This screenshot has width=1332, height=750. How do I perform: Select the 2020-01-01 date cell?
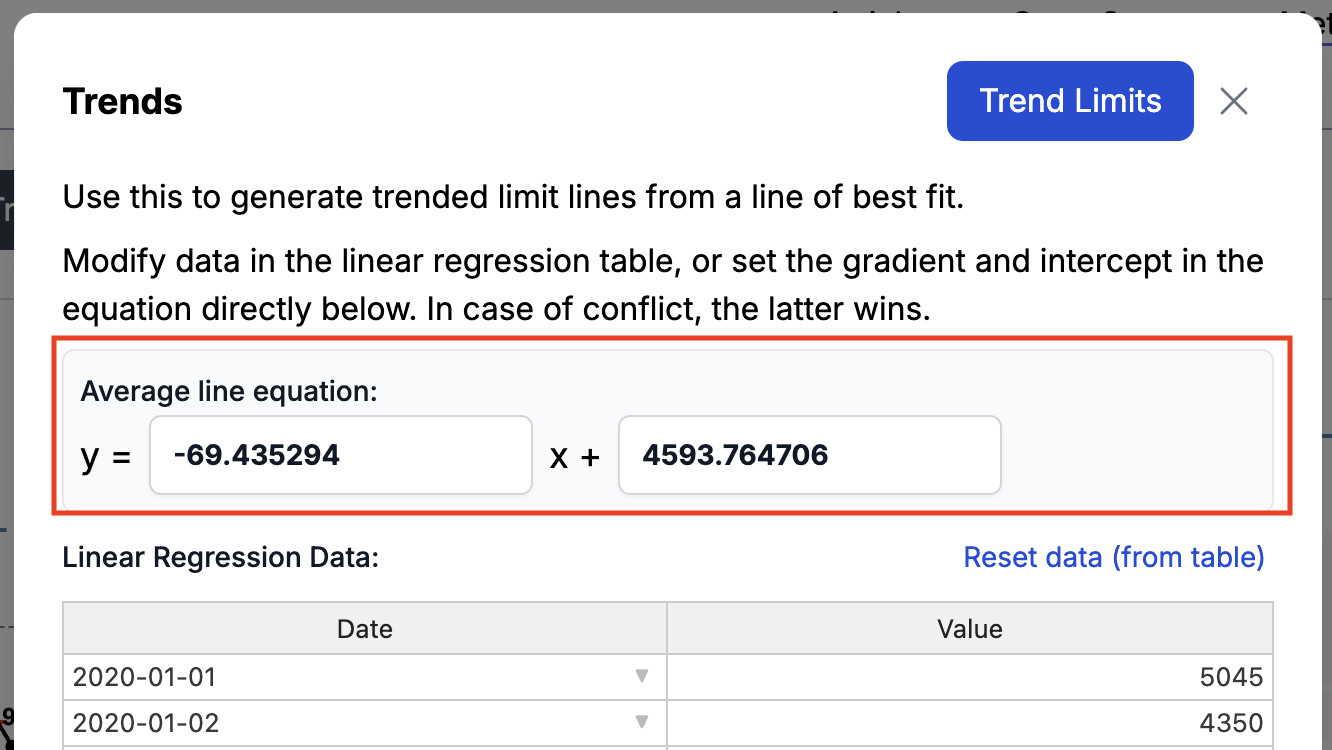pos(365,678)
